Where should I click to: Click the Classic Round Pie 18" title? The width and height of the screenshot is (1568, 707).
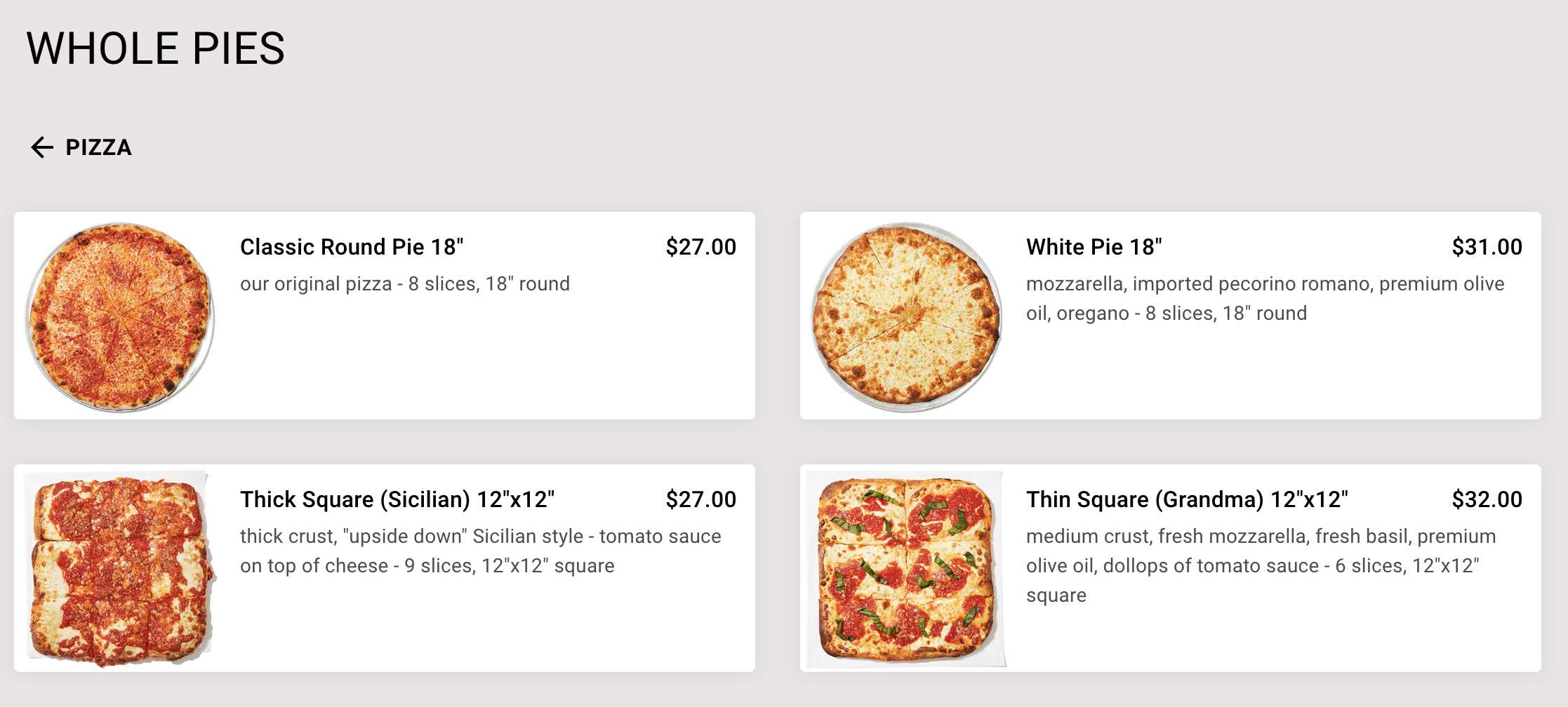(x=352, y=247)
